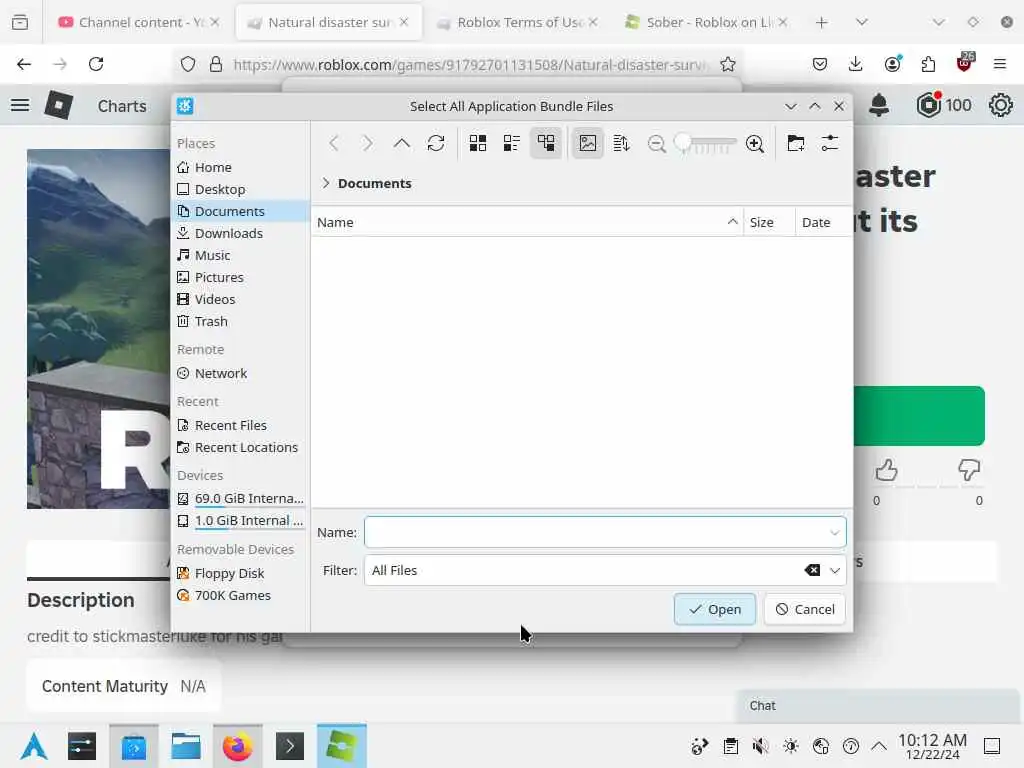Expand the Filter dropdown list
1024x768 pixels.
pyautogui.click(x=835, y=570)
